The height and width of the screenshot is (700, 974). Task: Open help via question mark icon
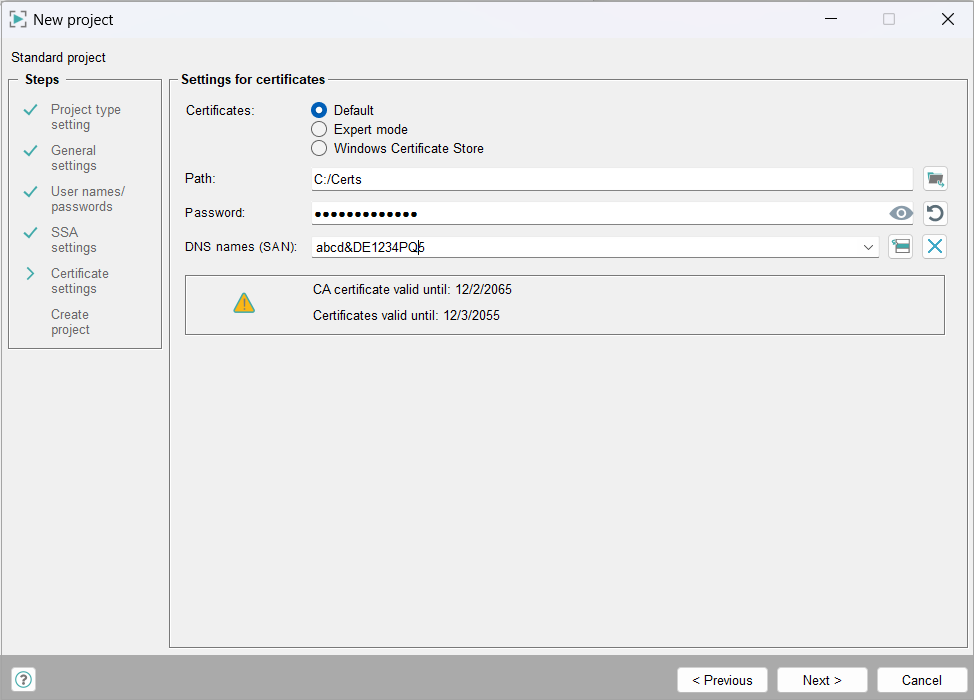click(23, 680)
